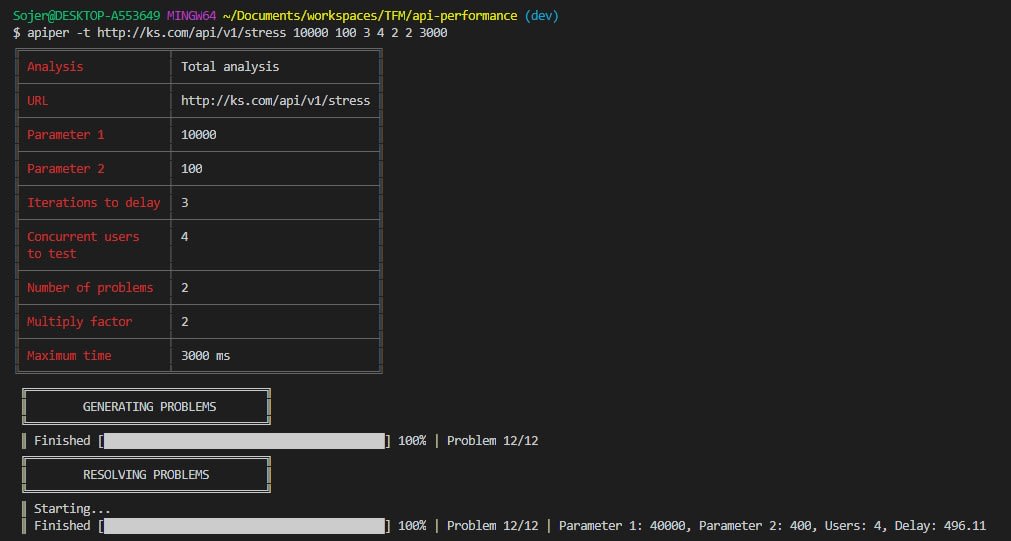Viewport: 1011px width, 541px height.
Task: Click the 'Concurrent users to test' row label
Action: (x=83, y=245)
